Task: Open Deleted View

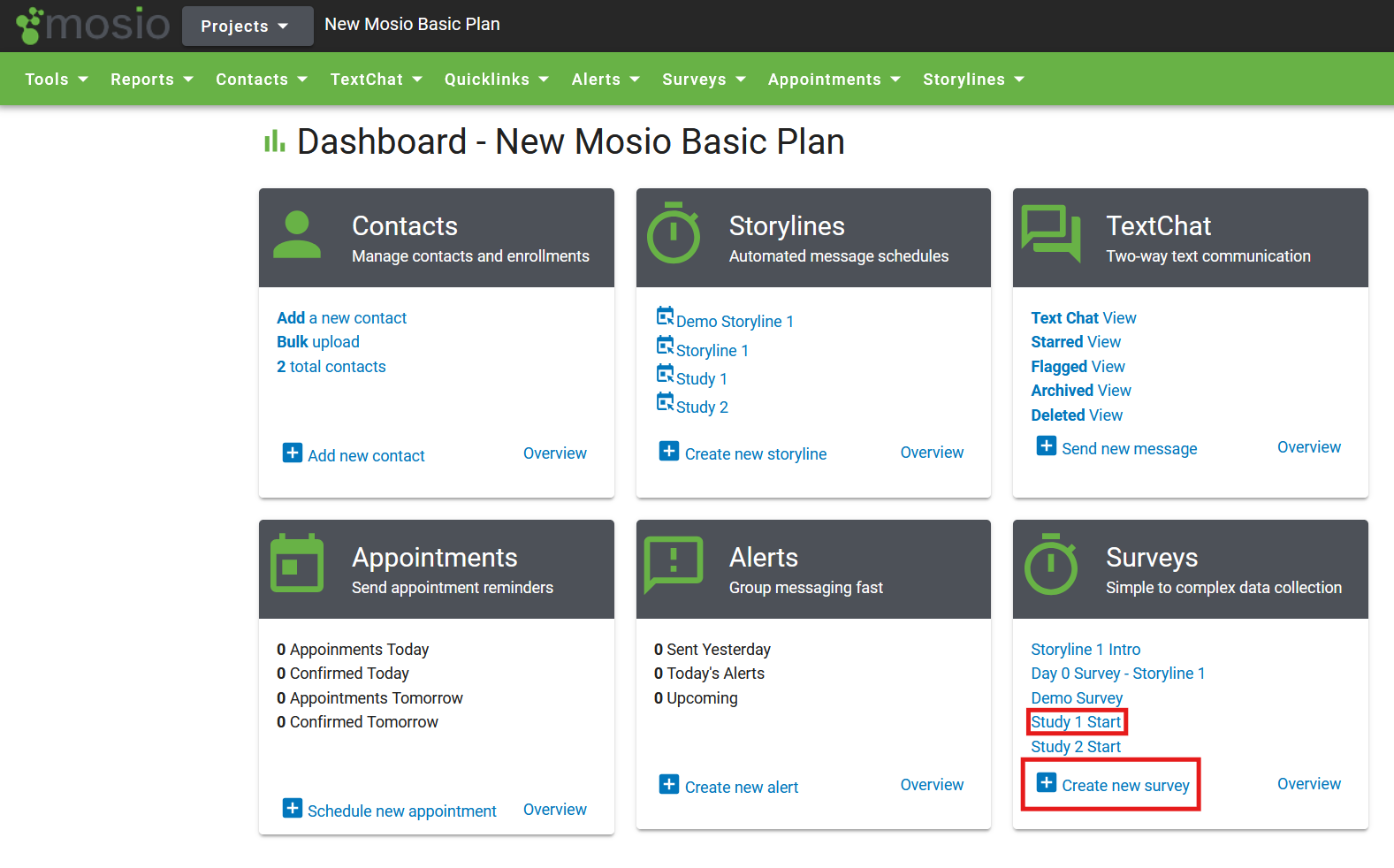Action: click(1077, 415)
